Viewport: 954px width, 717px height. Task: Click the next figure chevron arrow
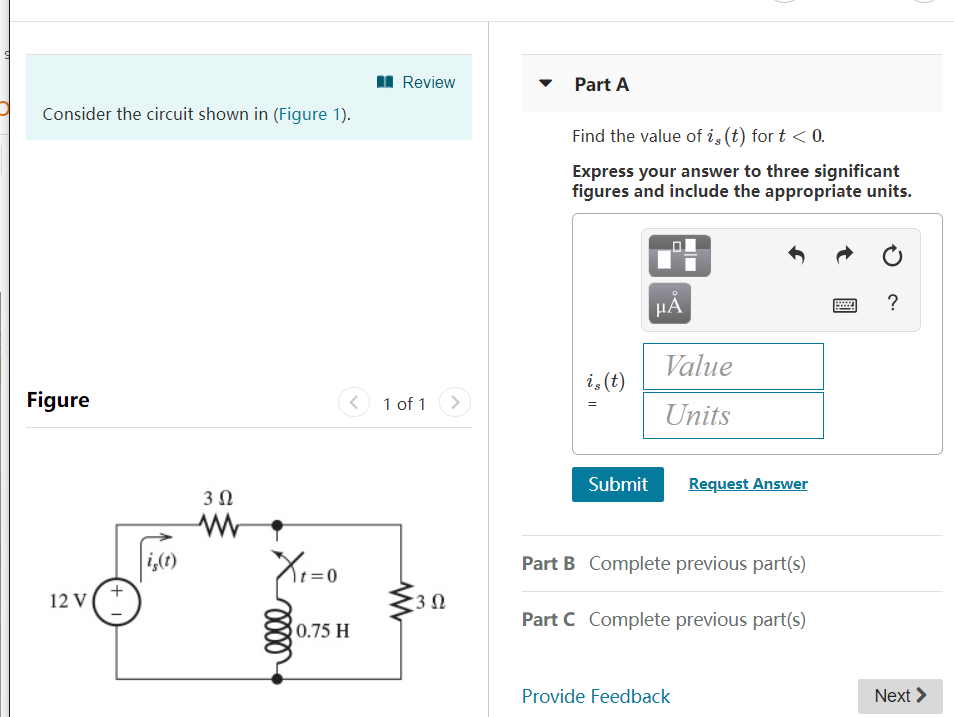click(x=455, y=402)
